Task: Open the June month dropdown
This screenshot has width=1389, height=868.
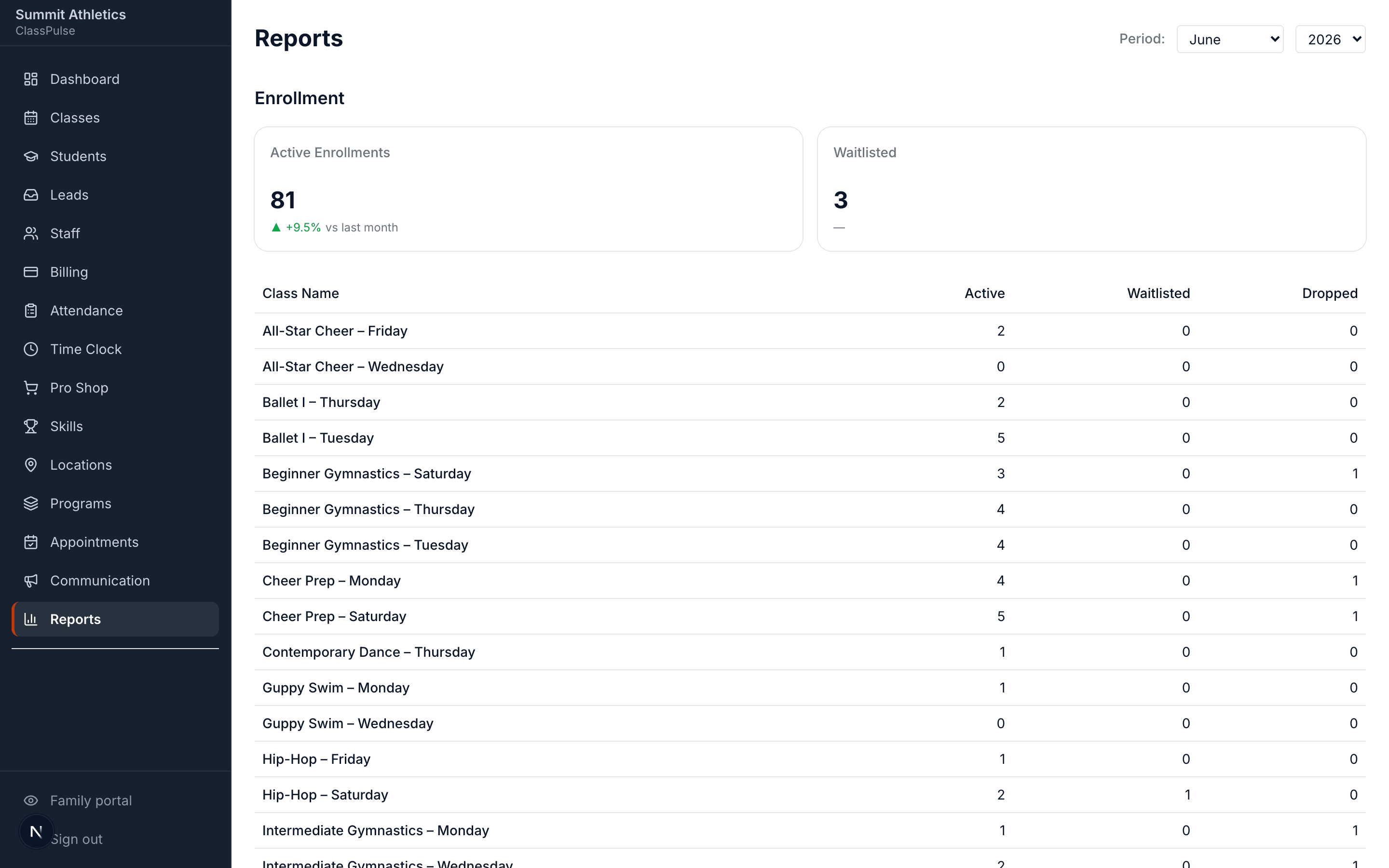Action: point(1230,39)
